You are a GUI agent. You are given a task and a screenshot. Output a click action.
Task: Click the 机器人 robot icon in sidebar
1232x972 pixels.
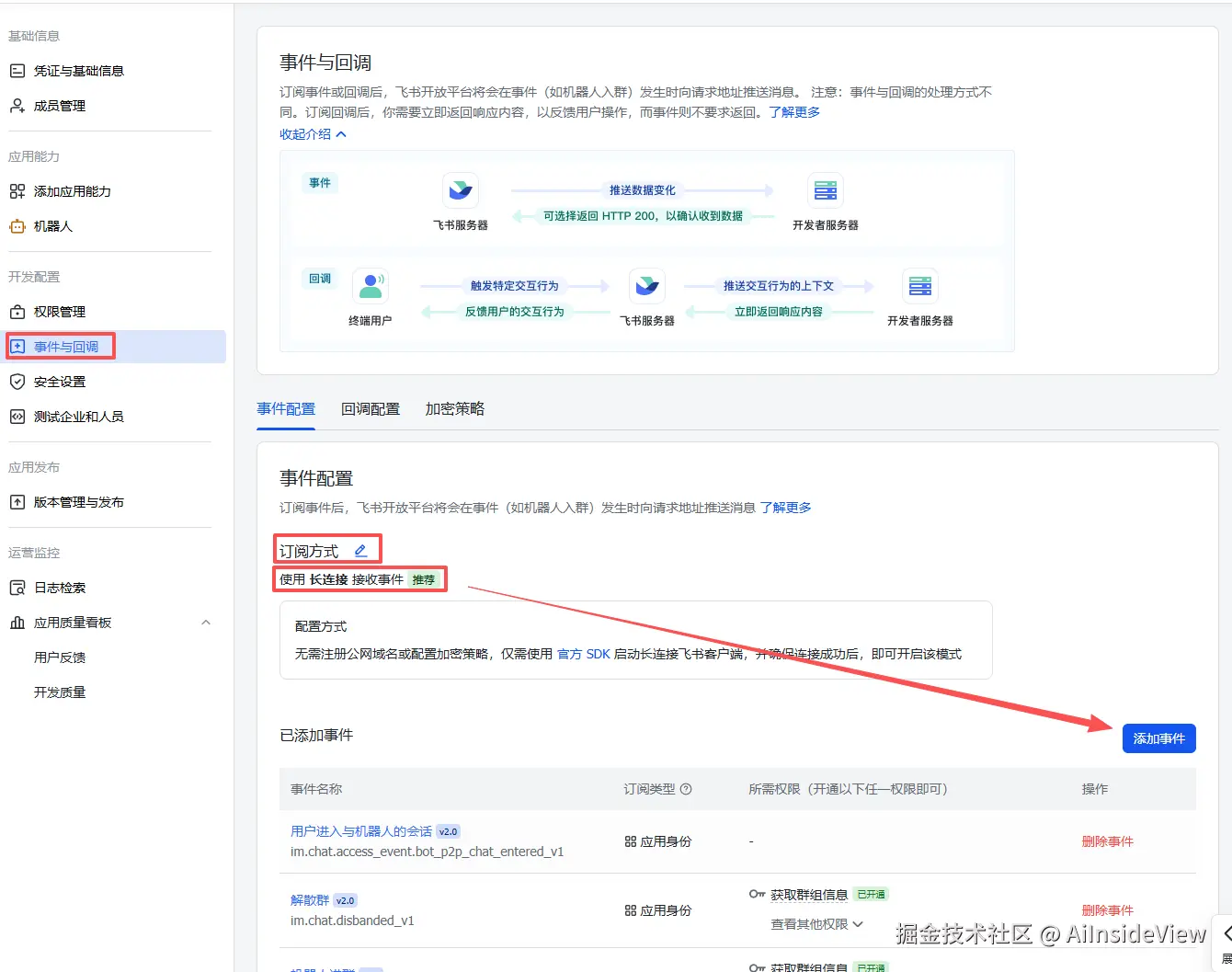pos(17,226)
